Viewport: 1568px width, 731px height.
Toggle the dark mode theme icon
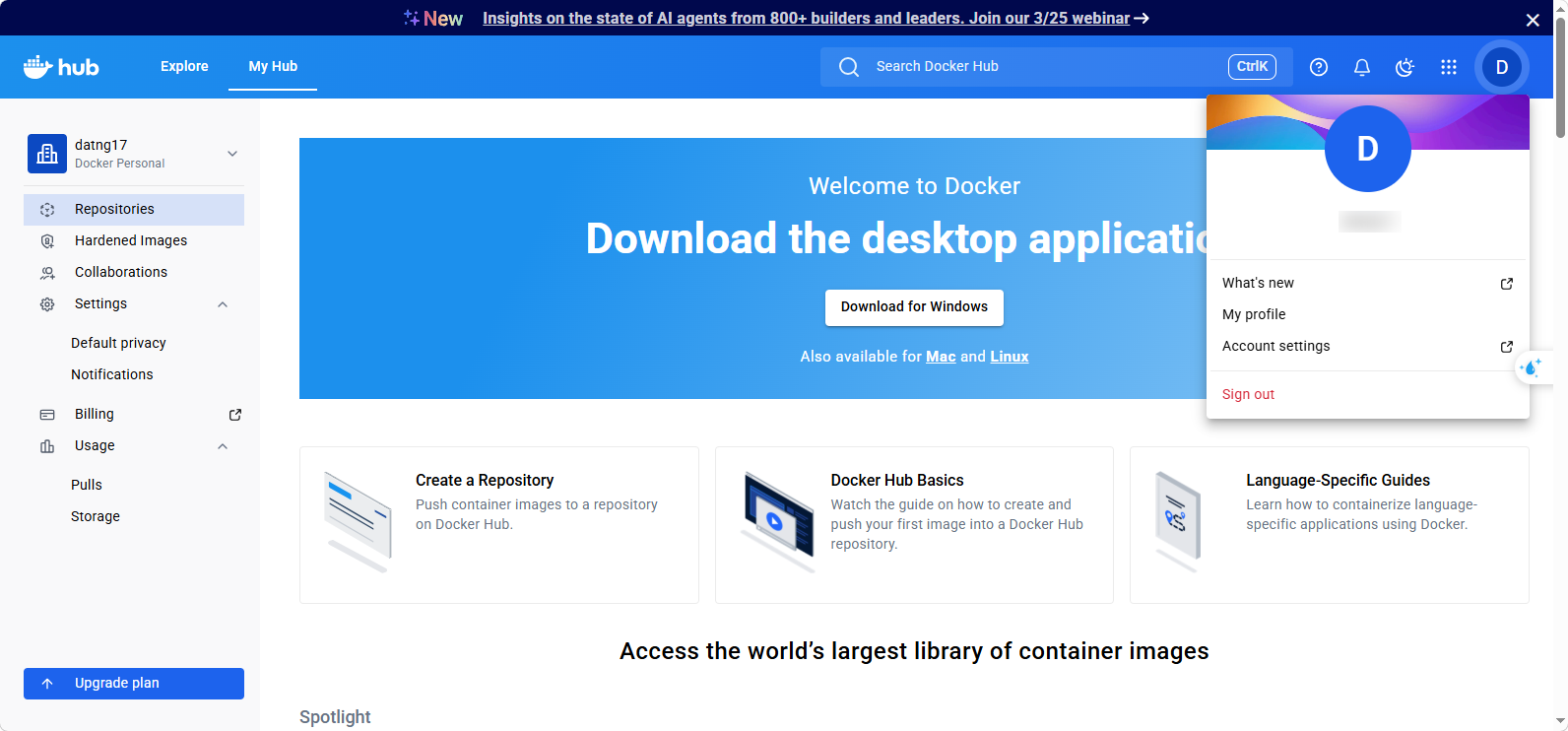(1405, 67)
